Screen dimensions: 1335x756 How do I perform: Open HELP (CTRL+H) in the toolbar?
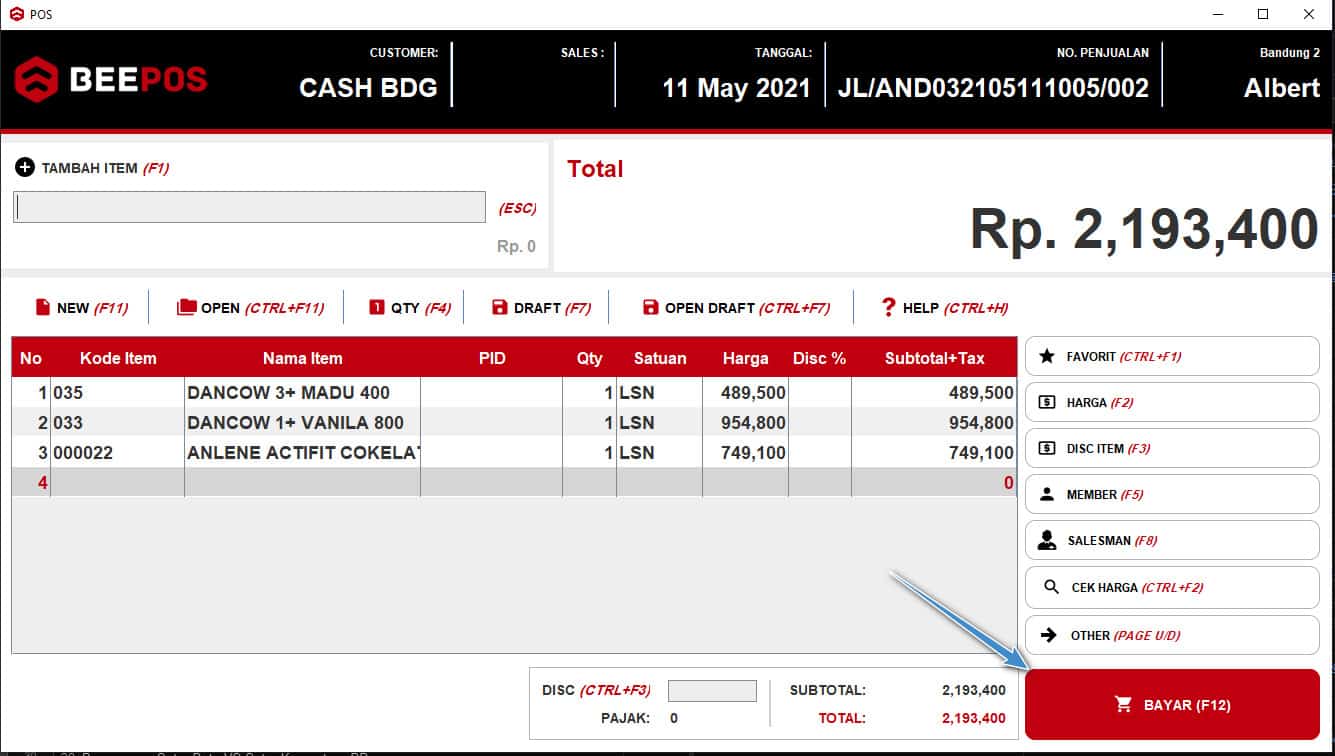tap(944, 307)
